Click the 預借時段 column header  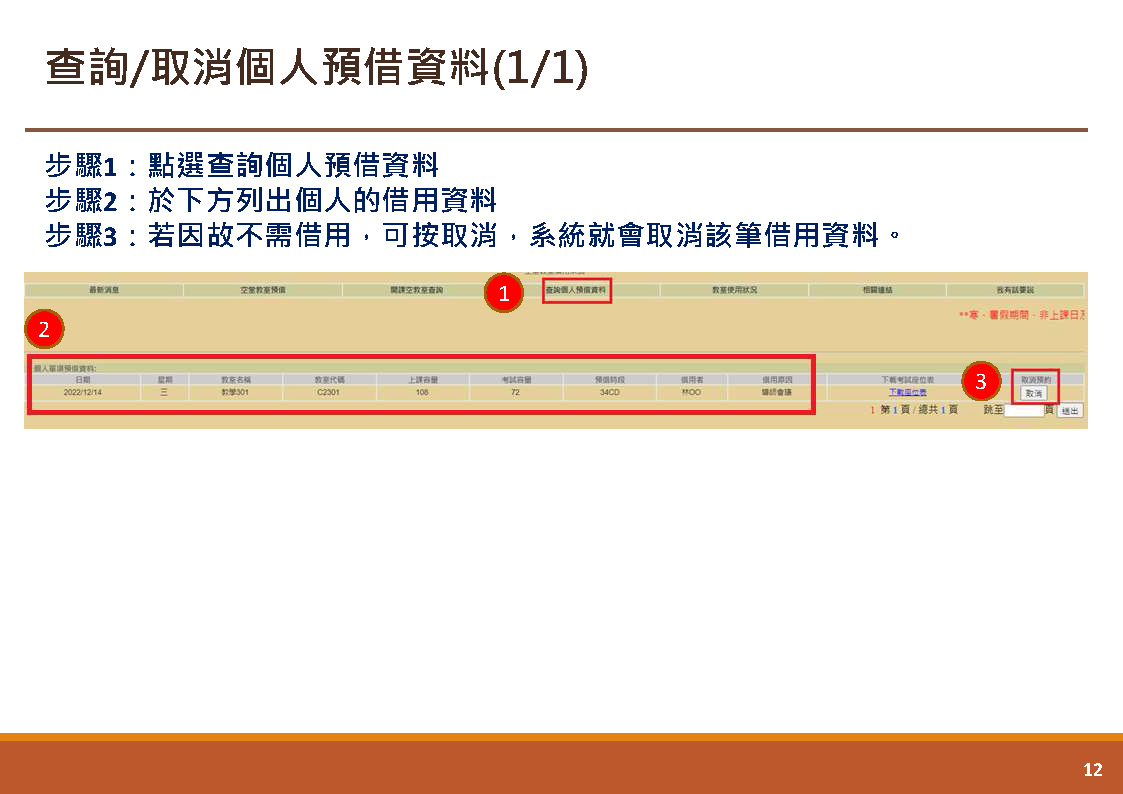609,379
